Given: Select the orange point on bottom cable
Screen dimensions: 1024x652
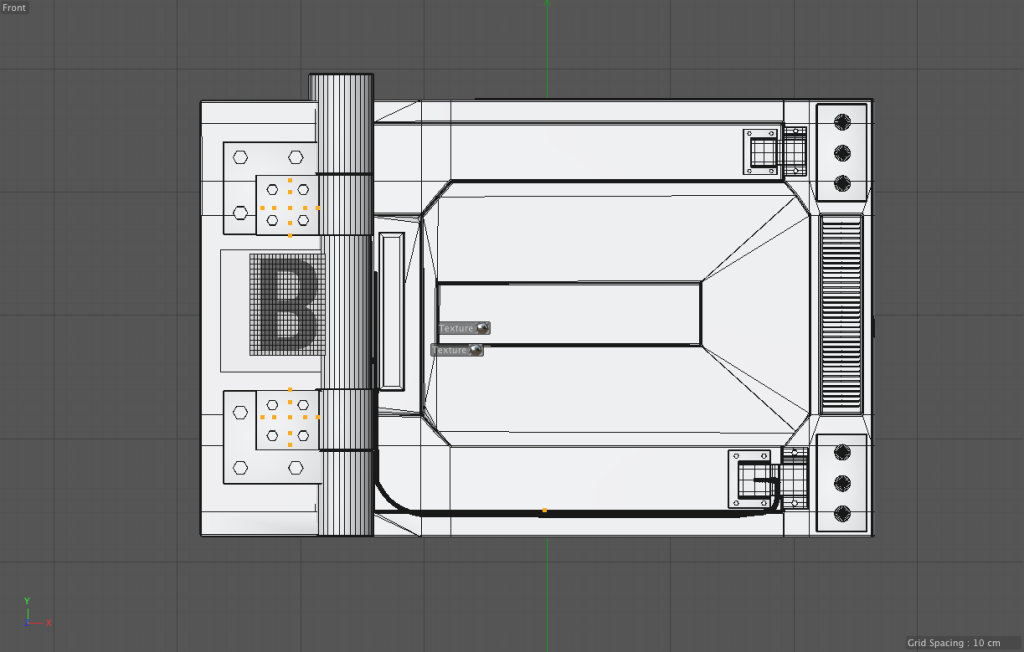Looking at the screenshot, I should click(544, 511).
